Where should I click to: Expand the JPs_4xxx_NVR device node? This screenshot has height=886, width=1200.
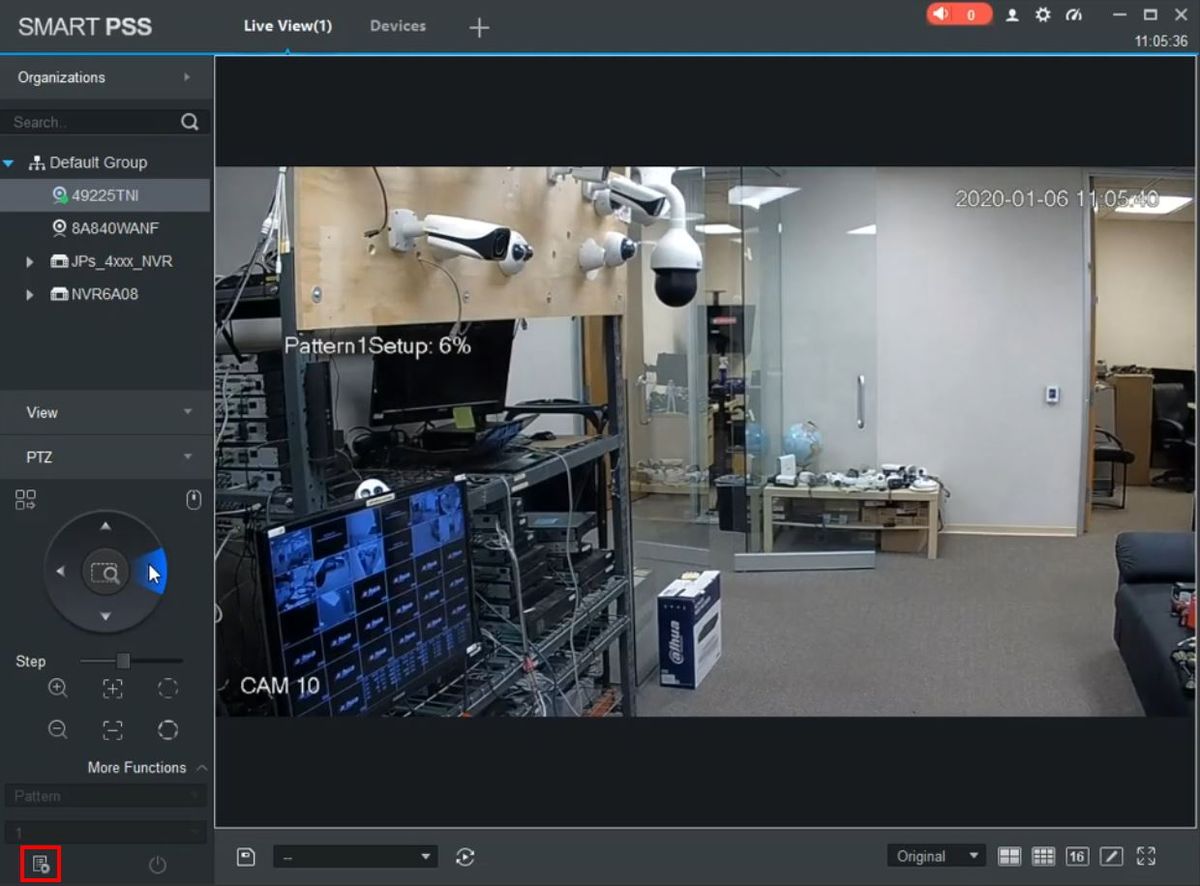coord(30,262)
